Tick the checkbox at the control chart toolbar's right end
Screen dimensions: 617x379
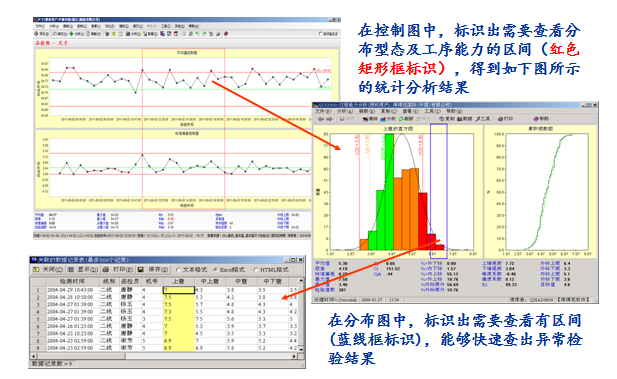click(320, 34)
